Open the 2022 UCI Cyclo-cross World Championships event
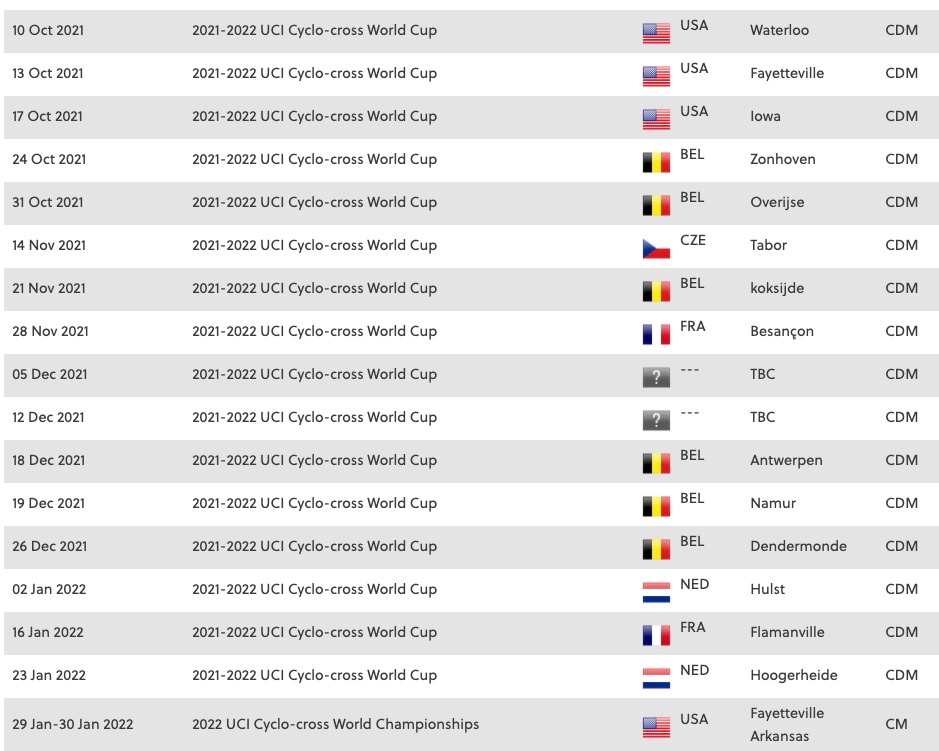 click(335, 724)
